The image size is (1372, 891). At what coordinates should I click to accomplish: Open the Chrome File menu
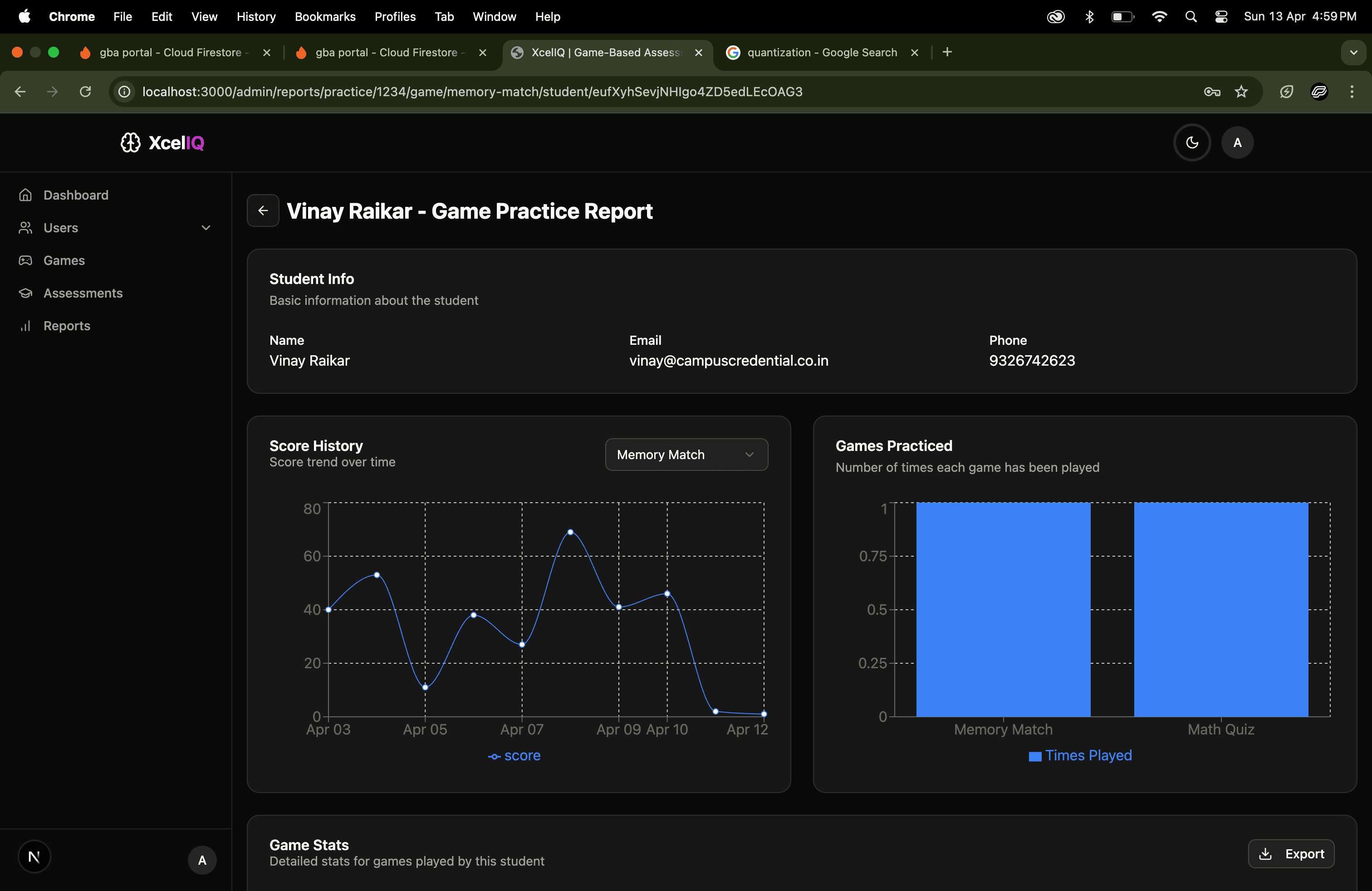click(x=123, y=17)
